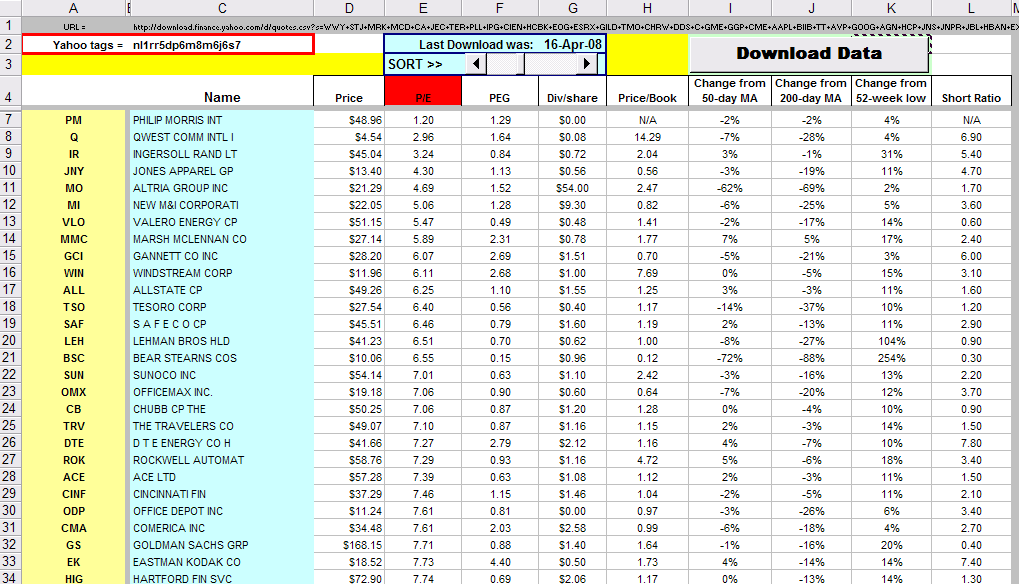Select the Change from 50-day MA header

click(x=730, y=91)
